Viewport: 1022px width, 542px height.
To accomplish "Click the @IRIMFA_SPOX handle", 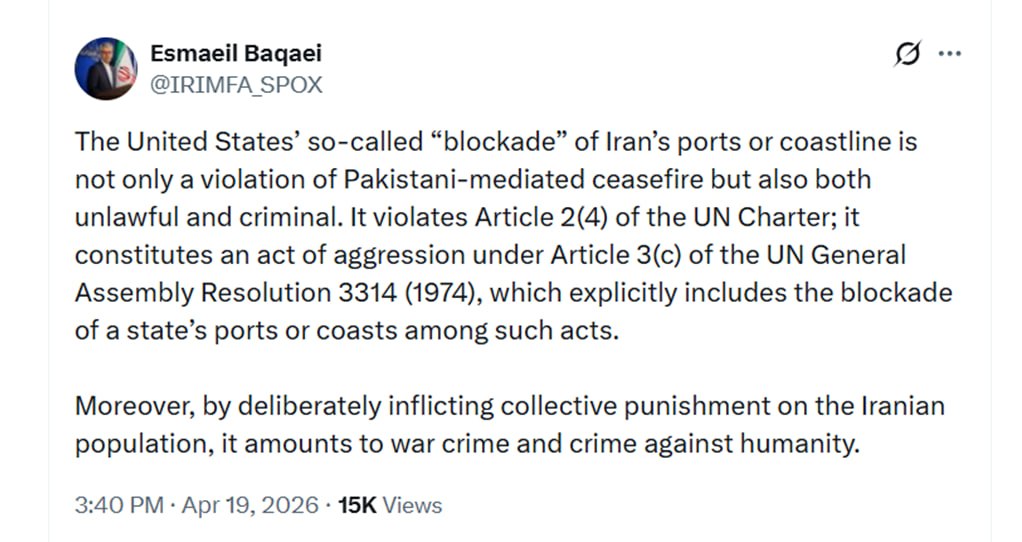I will [236, 85].
